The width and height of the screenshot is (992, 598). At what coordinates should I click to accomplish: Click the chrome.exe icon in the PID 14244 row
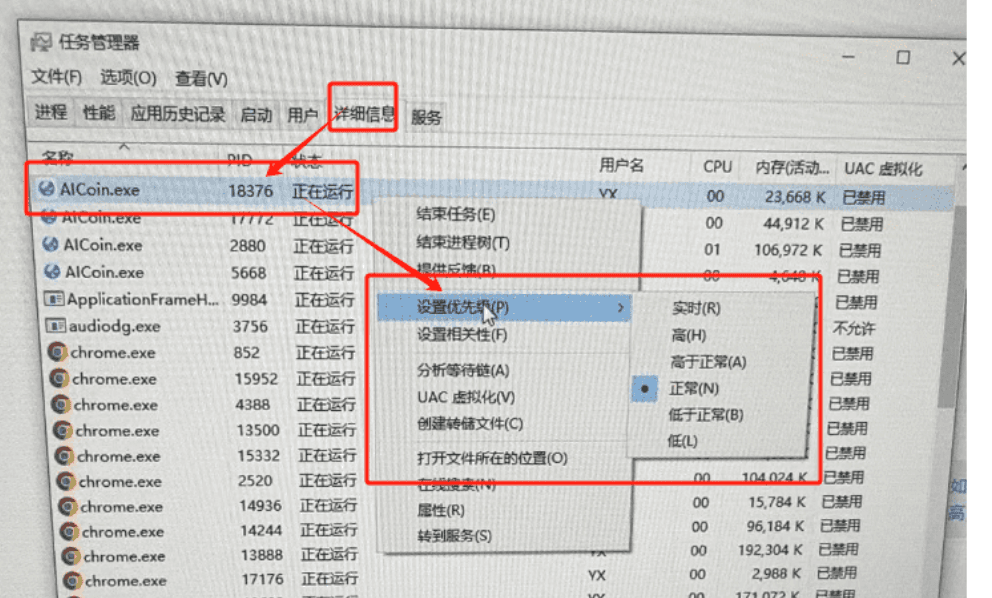(x=70, y=532)
